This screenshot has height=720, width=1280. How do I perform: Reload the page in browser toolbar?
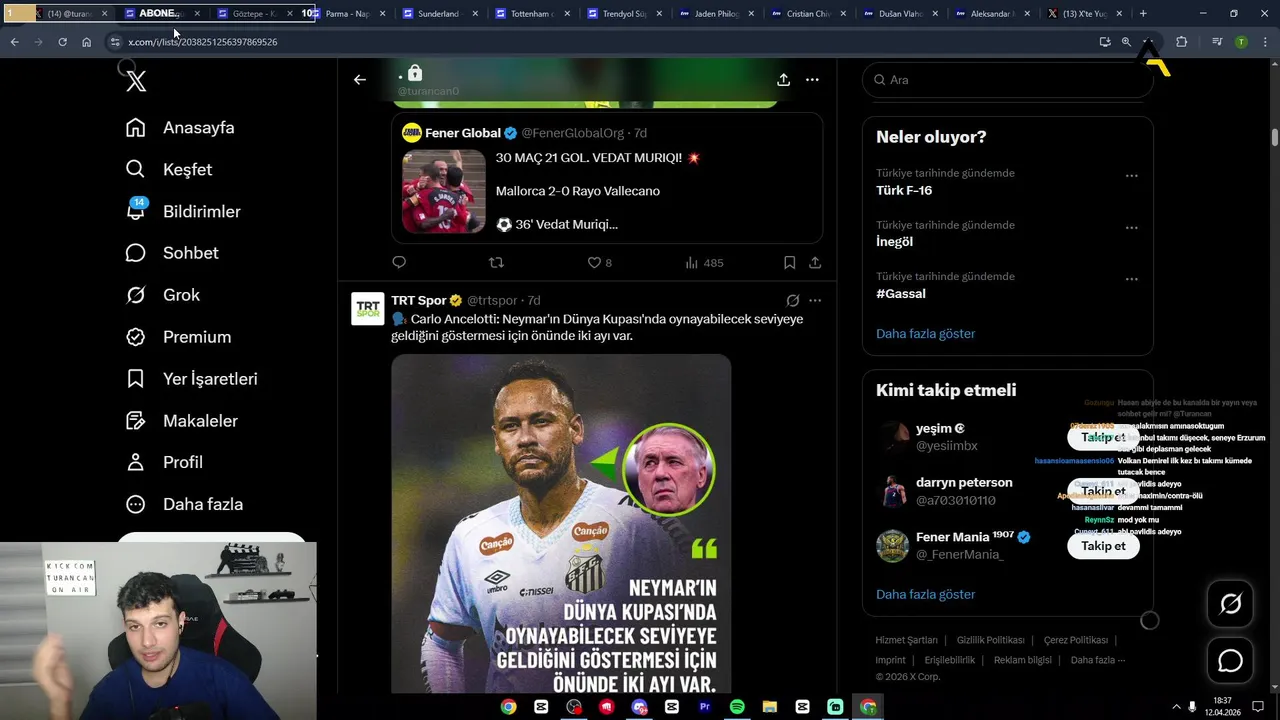point(62,42)
